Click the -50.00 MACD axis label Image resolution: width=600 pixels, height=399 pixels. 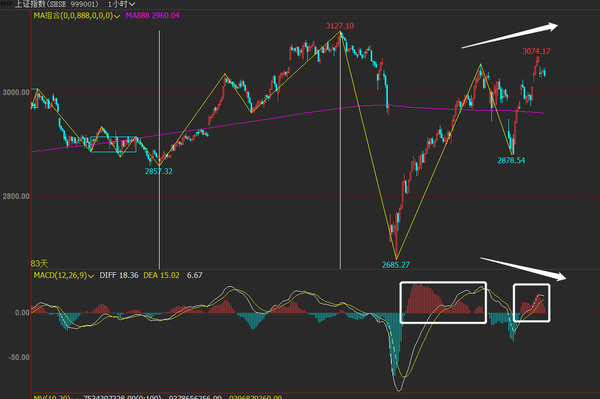[19, 358]
